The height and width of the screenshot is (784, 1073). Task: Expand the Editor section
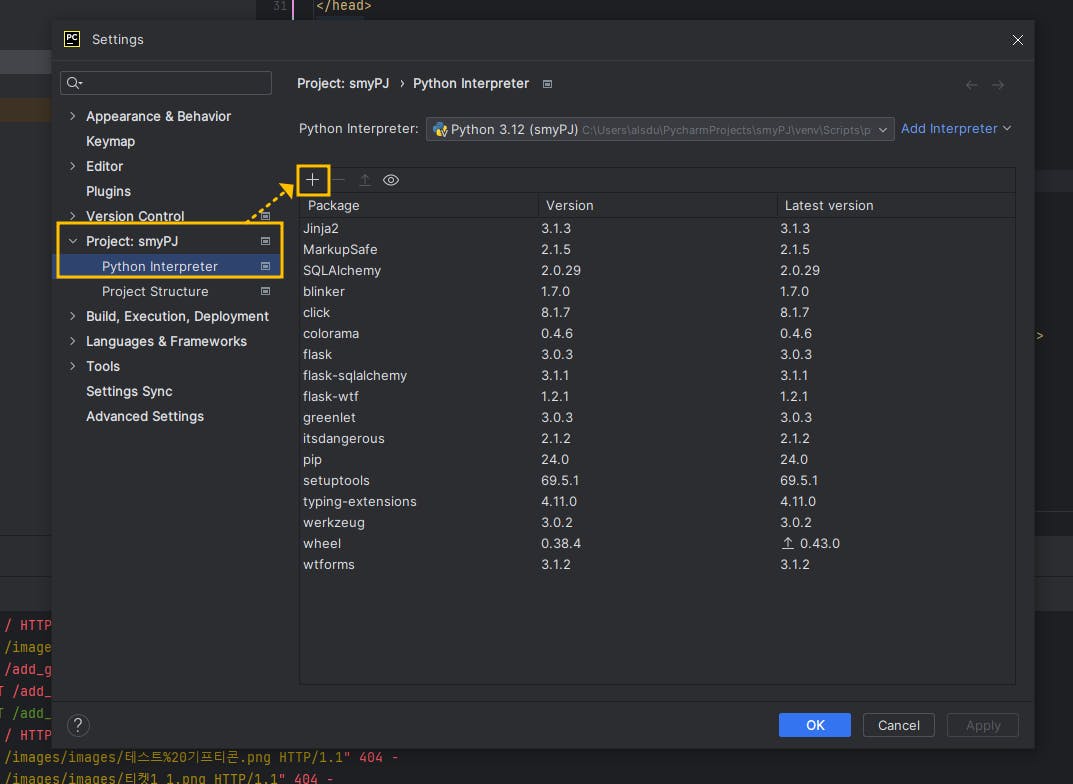pyautogui.click(x=73, y=166)
